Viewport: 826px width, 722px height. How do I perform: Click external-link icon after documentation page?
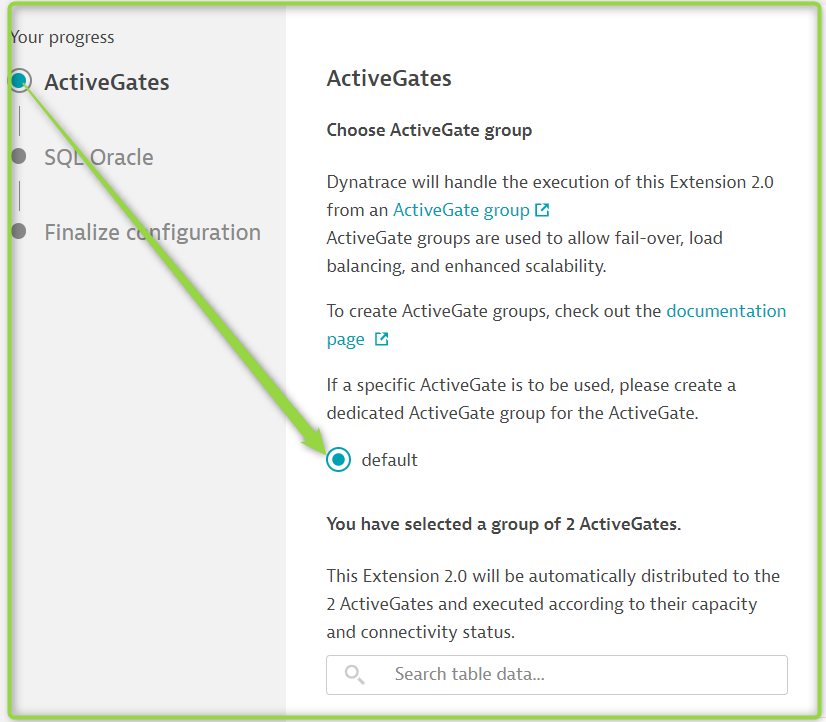coord(381,339)
